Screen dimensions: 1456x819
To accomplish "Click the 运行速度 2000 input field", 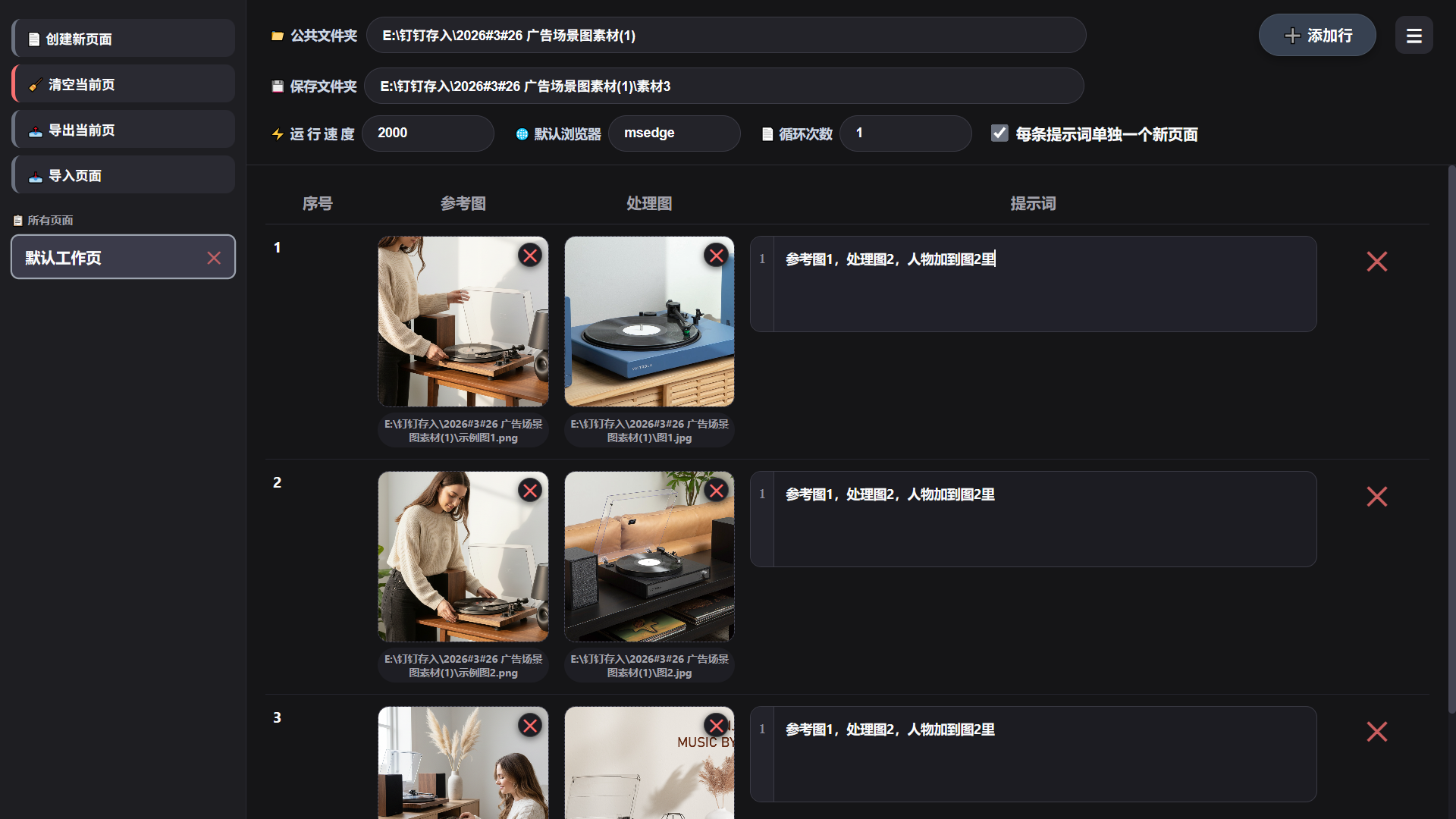I will (x=428, y=133).
